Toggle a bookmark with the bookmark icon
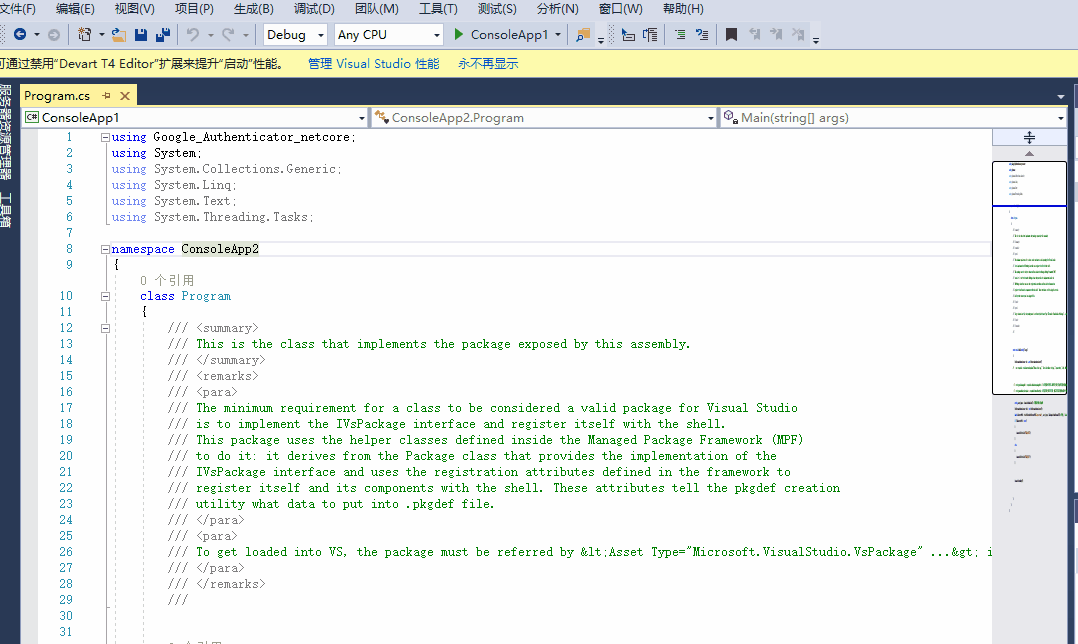The width and height of the screenshot is (1078, 644). click(x=732, y=34)
